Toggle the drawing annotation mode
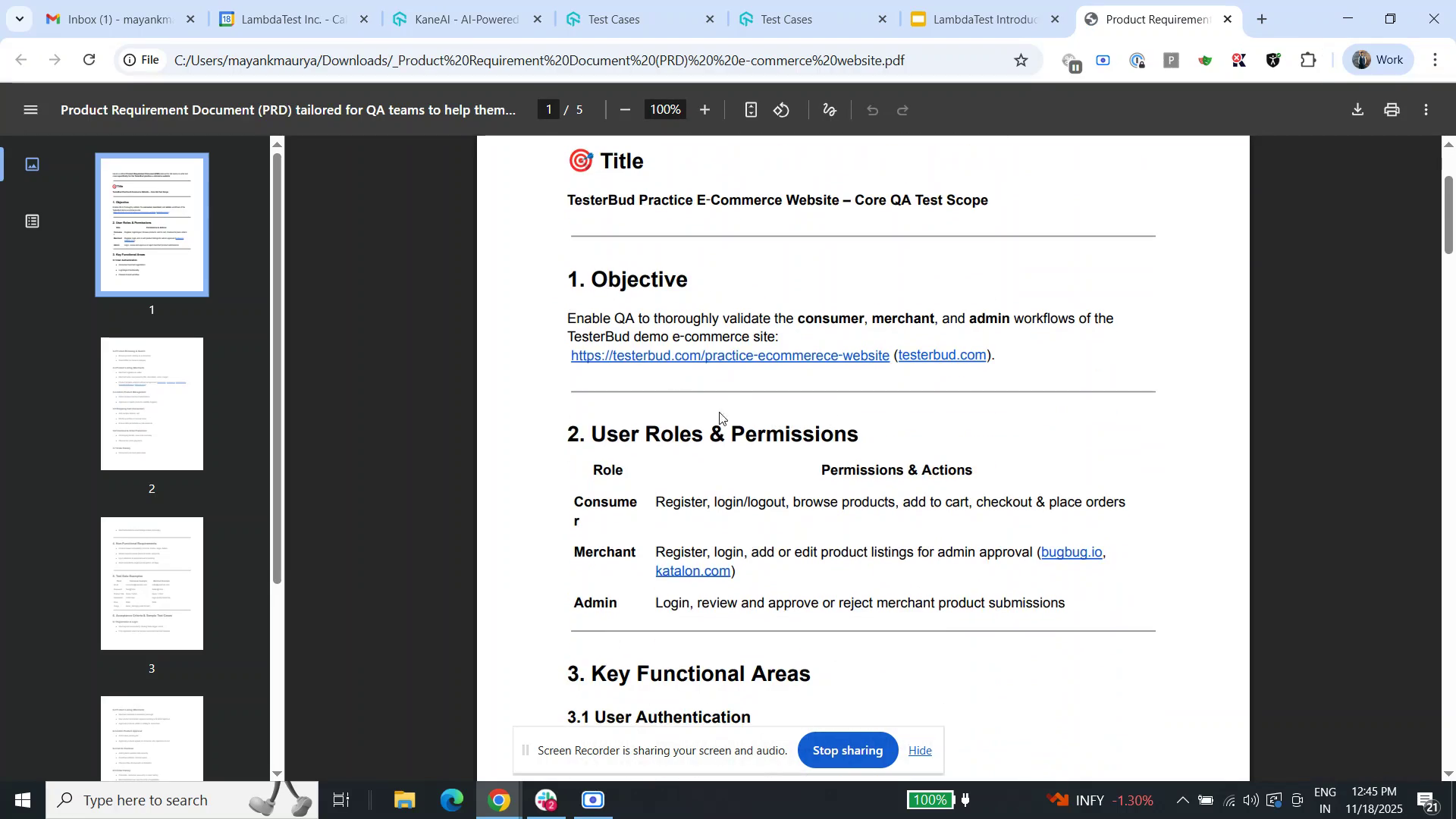Screen dimensions: 1456x819 coord(828,109)
